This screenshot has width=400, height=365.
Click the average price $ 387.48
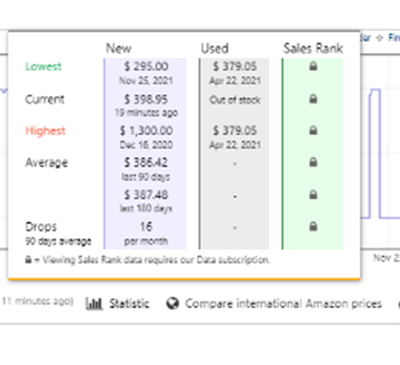pos(146,195)
